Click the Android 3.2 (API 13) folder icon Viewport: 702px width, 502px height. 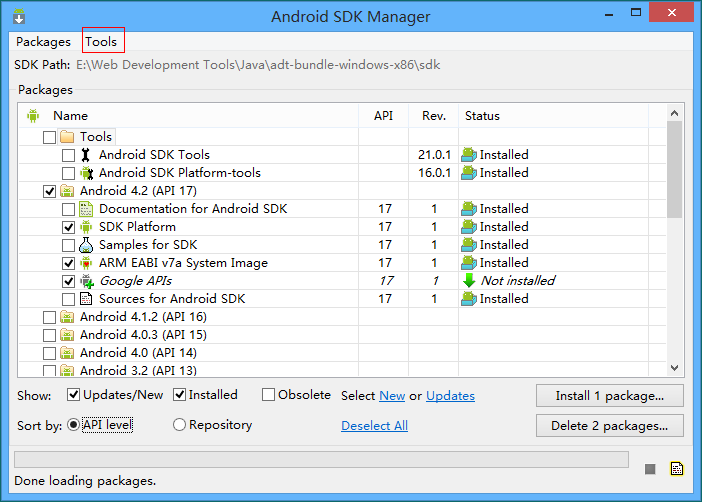click(67, 370)
